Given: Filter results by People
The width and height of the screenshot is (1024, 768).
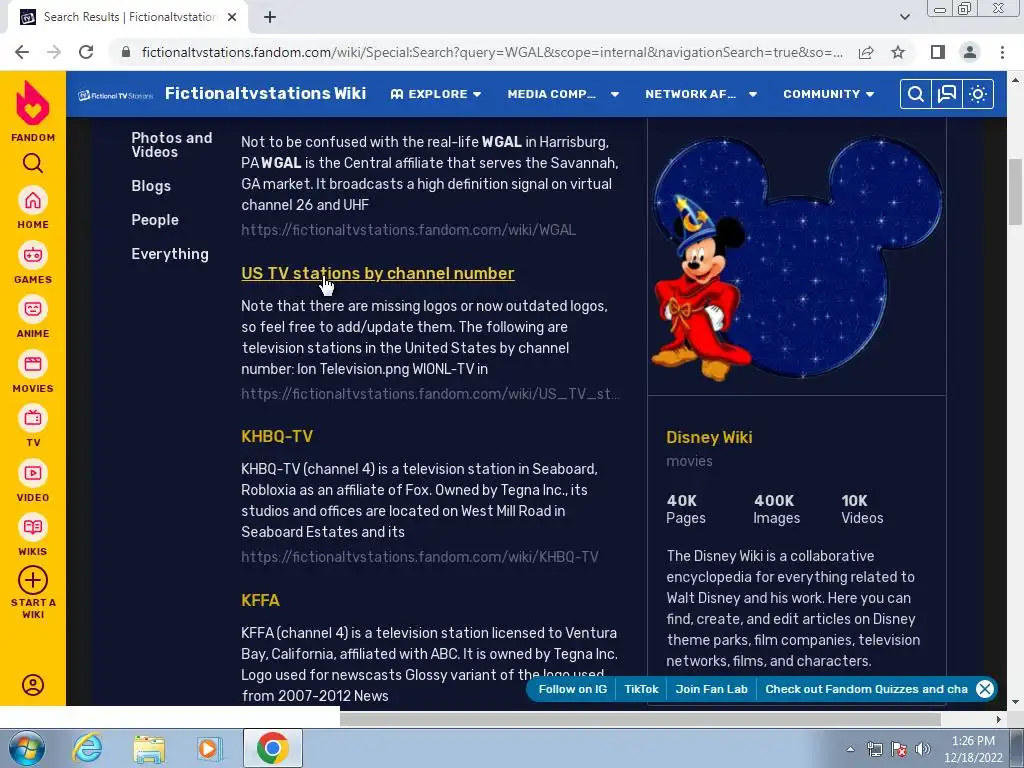Looking at the screenshot, I should [x=155, y=220].
